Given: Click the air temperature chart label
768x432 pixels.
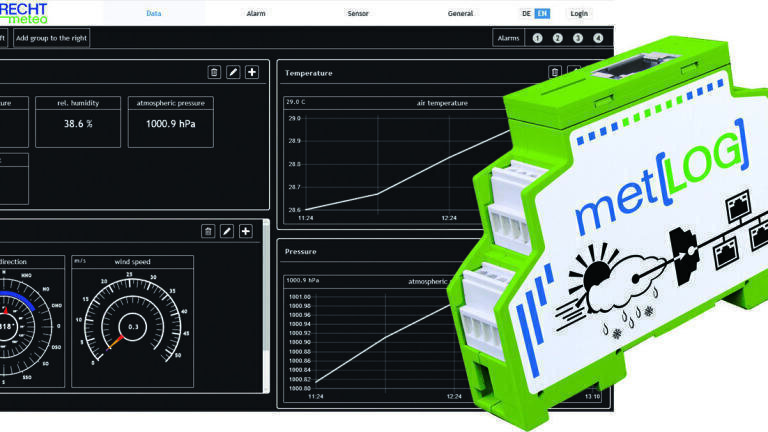Looking at the screenshot, I should tap(442, 103).
